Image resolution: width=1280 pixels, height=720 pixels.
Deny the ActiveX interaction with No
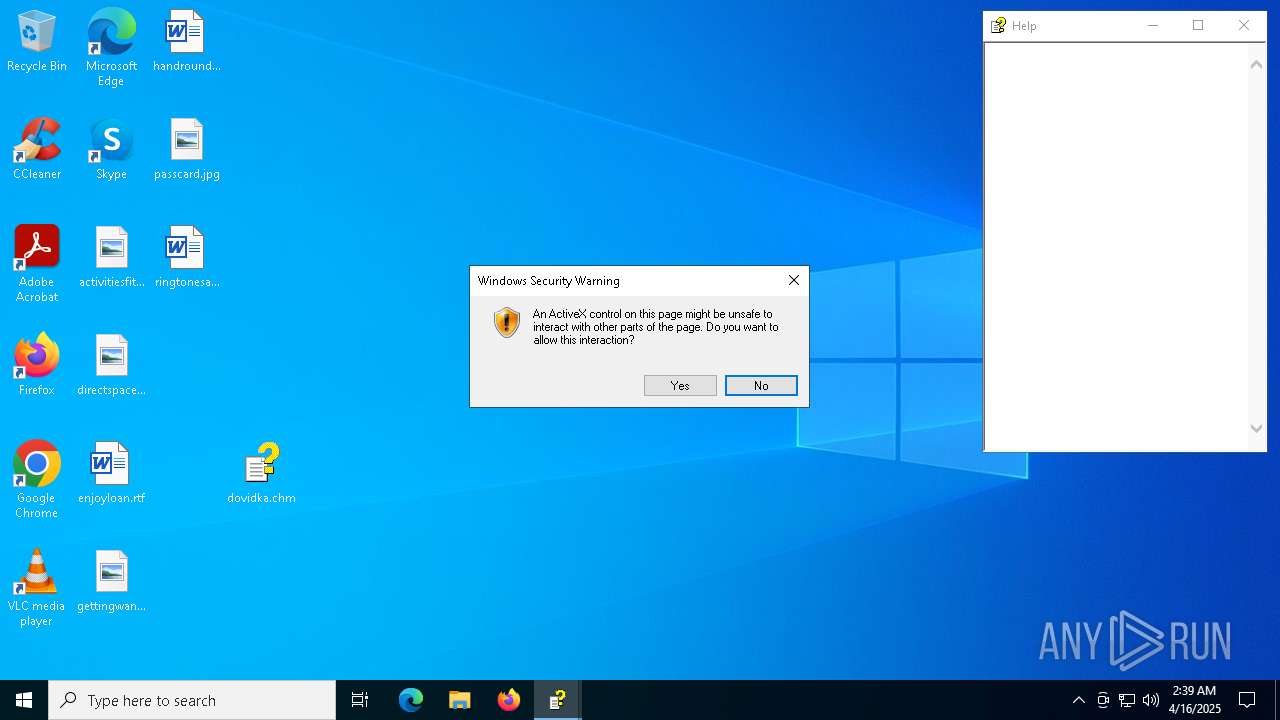(x=761, y=386)
